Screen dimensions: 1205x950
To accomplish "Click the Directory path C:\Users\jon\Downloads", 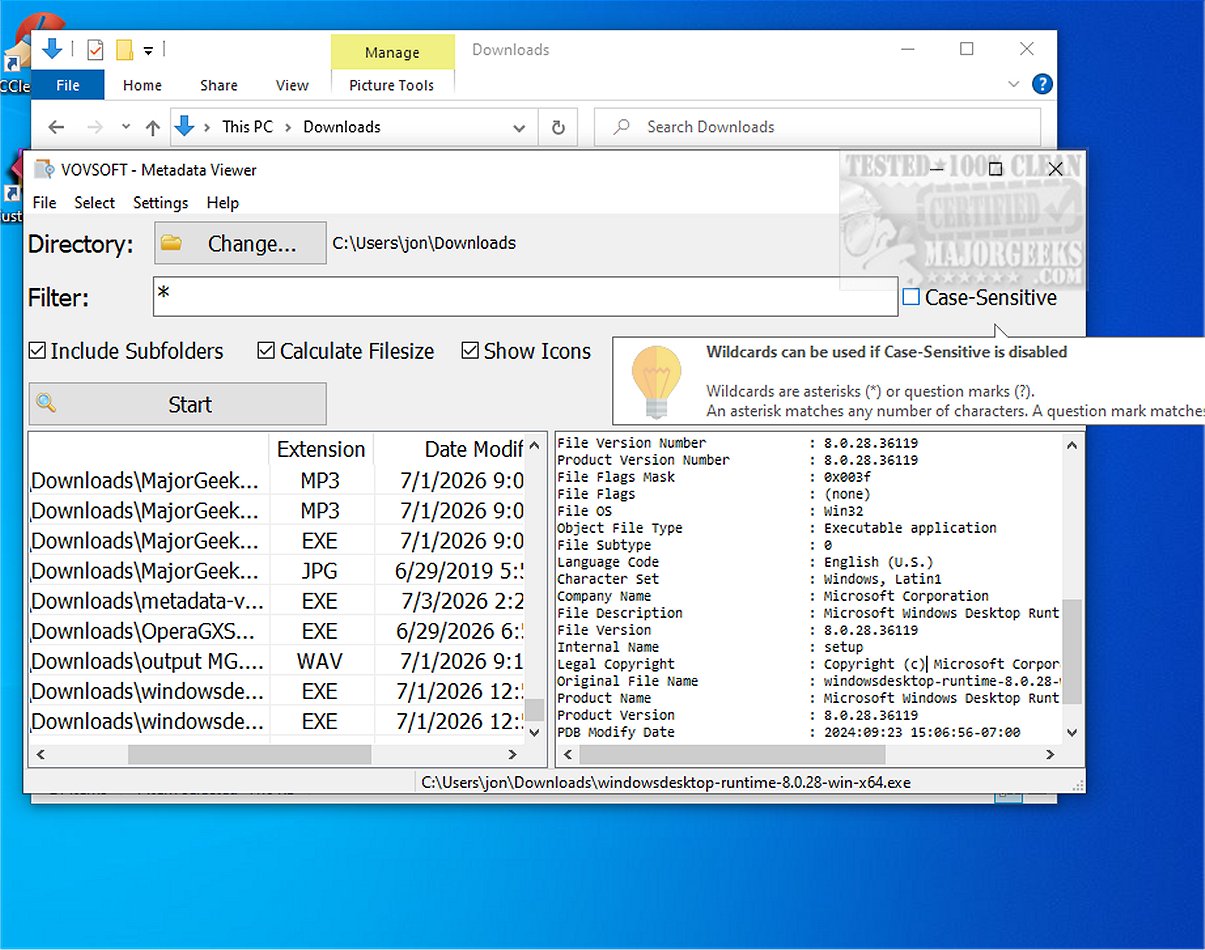I will pyautogui.click(x=424, y=243).
